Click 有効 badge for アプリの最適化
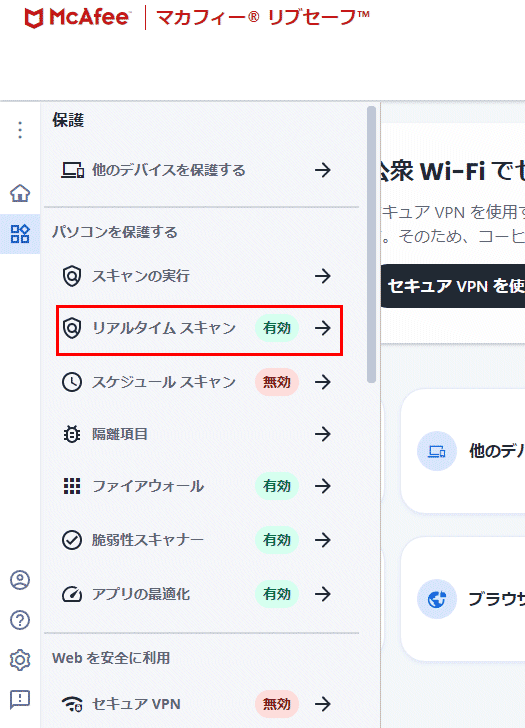This screenshot has height=728, width=525. pos(277,594)
